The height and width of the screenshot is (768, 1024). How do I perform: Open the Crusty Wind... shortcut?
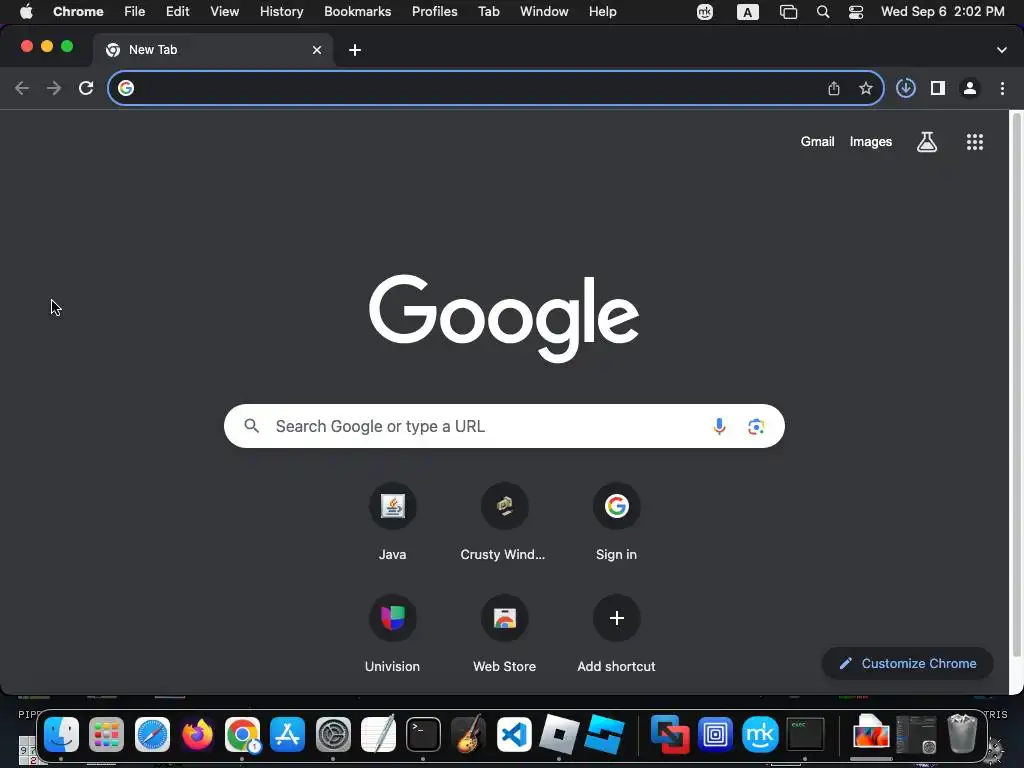[x=504, y=522]
